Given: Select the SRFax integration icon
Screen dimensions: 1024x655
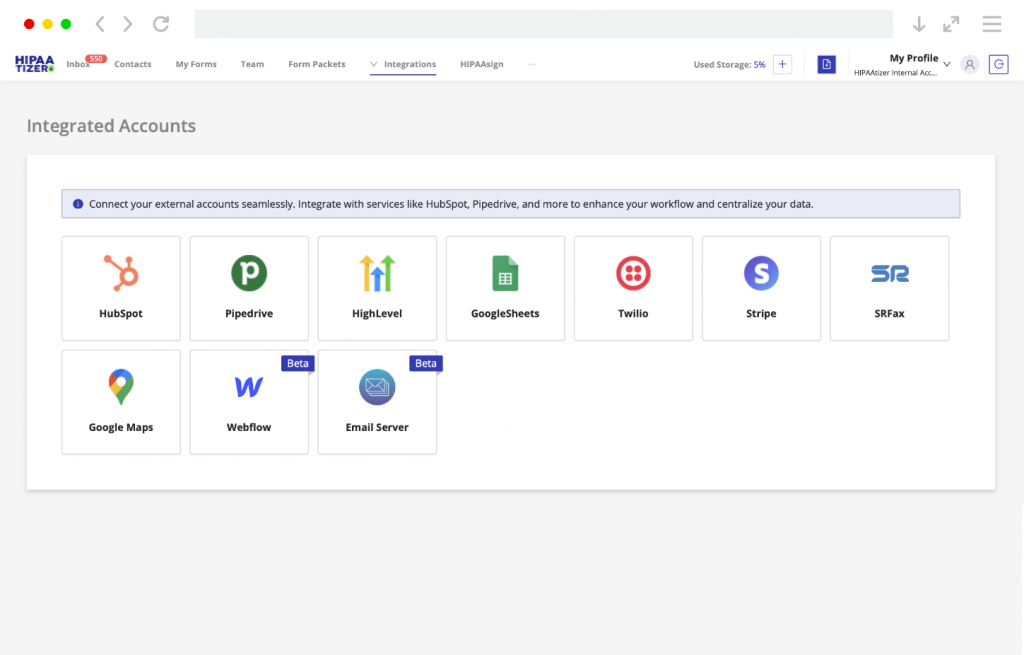Looking at the screenshot, I should click(889, 273).
